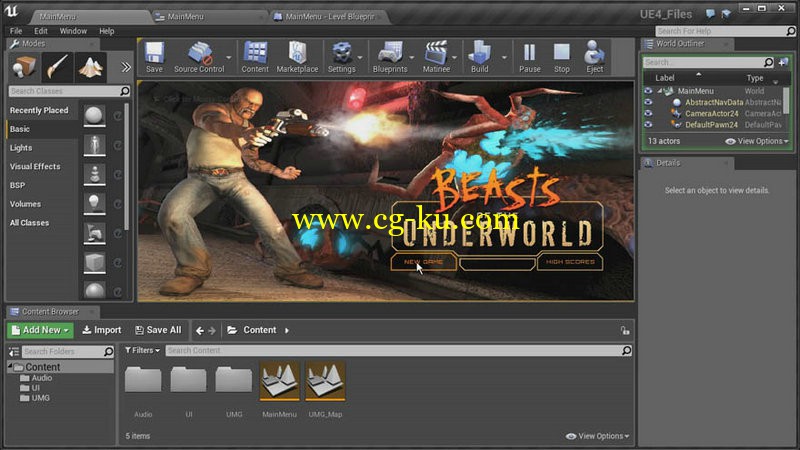This screenshot has height=450, width=800.
Task: Open Blueprints dropdown arrow
Action: [x=412, y=57]
